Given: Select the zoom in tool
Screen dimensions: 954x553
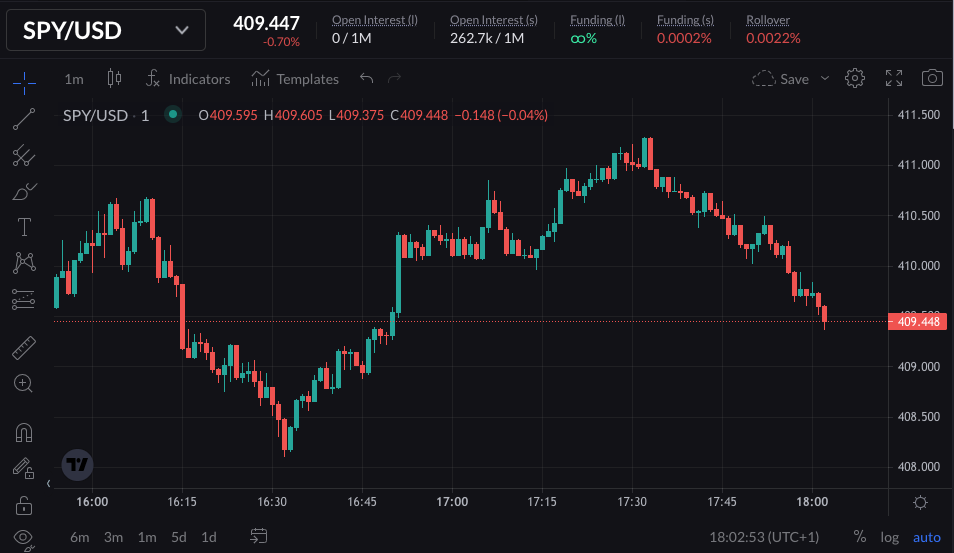Looking at the screenshot, I should coord(24,383).
